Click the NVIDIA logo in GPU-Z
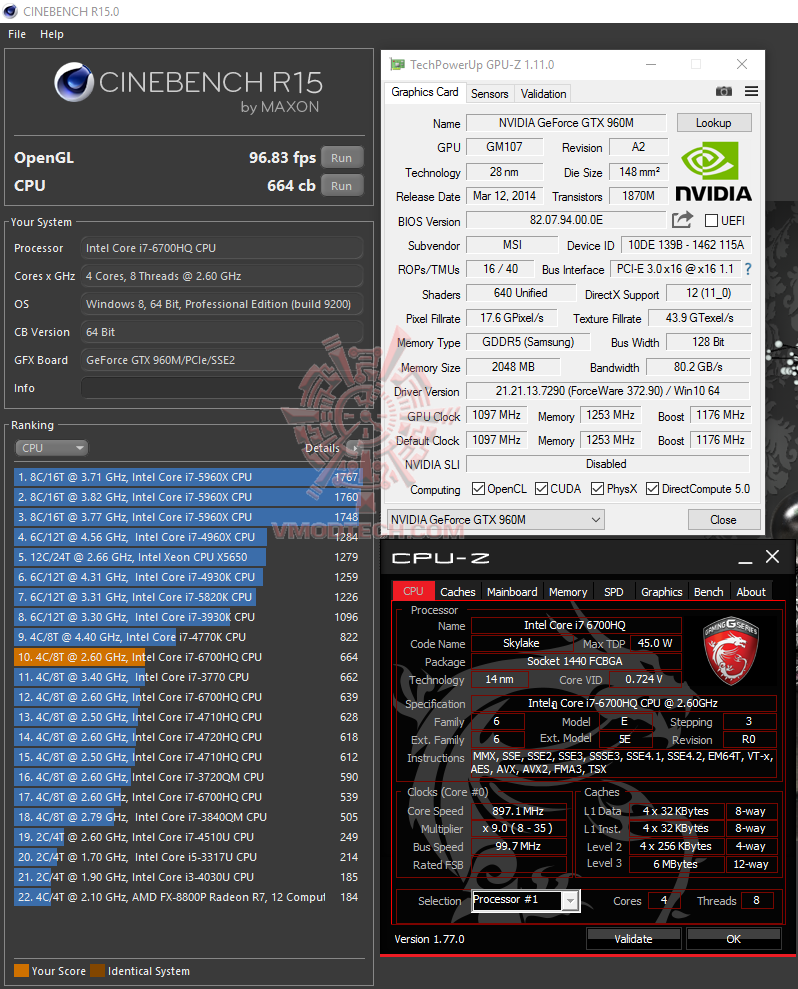798x989 pixels. coord(713,172)
